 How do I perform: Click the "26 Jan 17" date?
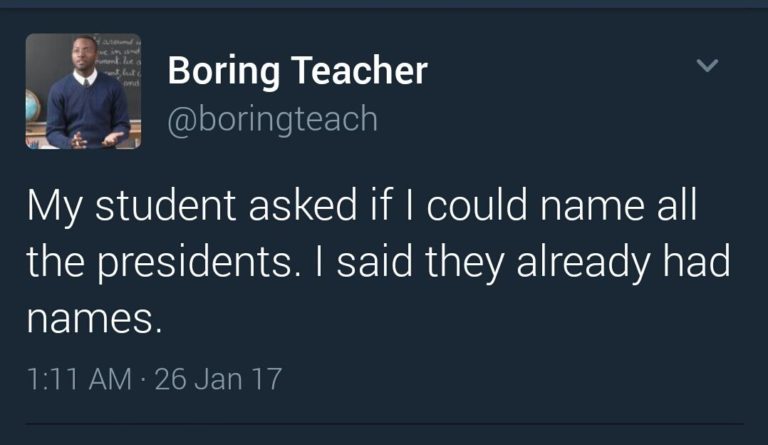[x=219, y=380]
